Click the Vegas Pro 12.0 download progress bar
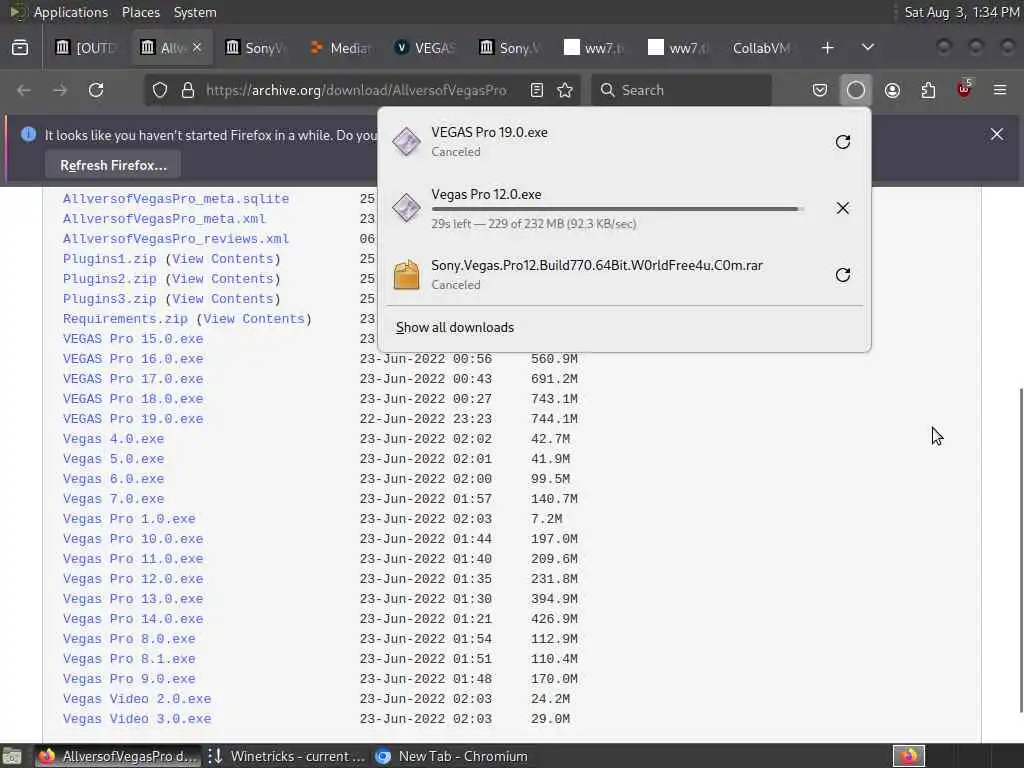The width and height of the screenshot is (1024, 768). tap(617, 209)
